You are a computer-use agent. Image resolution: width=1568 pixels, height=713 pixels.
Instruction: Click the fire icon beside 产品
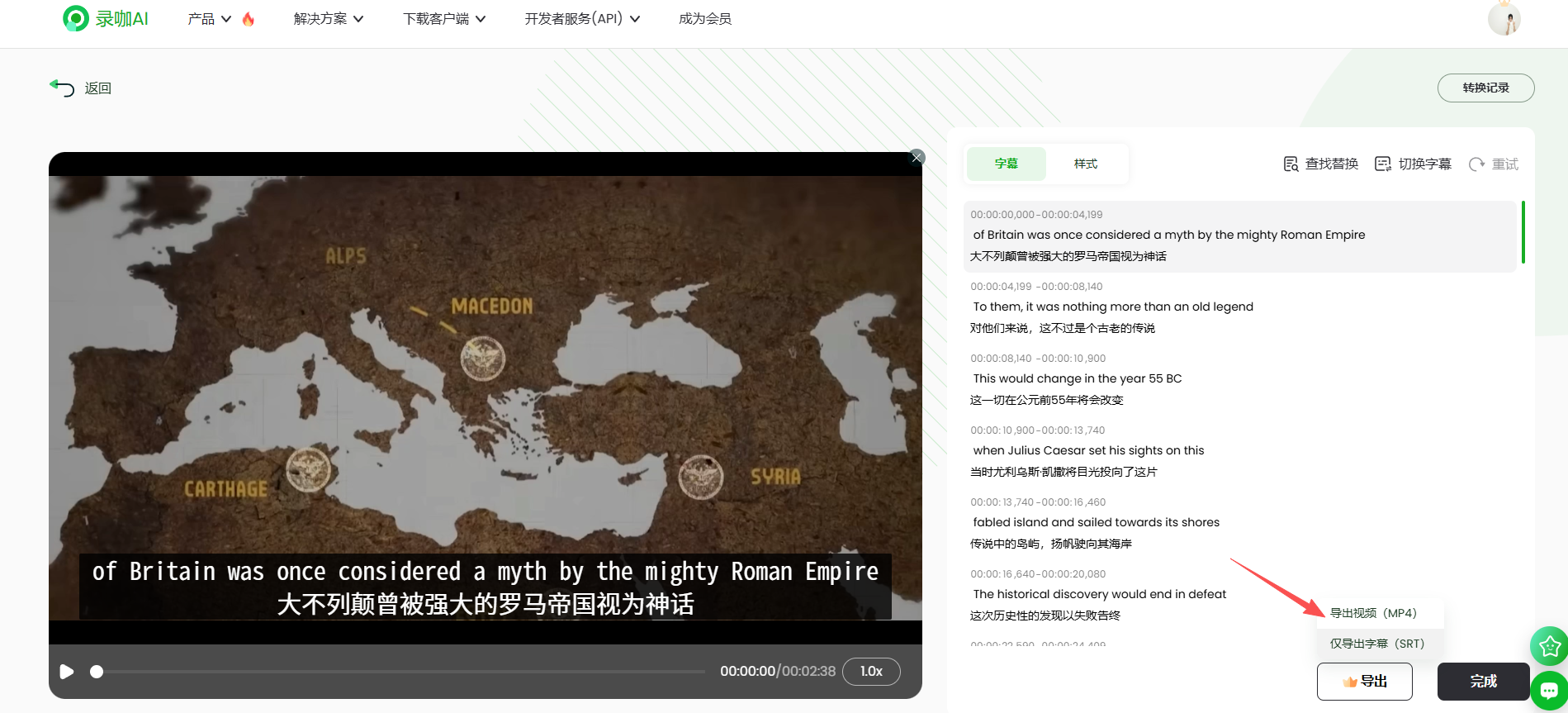click(x=249, y=19)
